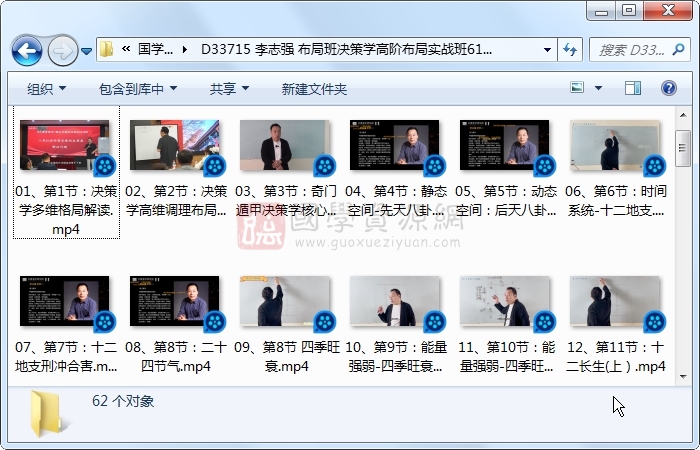Image resolution: width=700 pixels, height=450 pixels.
Task: Open the 共享 menu
Action: click(x=229, y=89)
